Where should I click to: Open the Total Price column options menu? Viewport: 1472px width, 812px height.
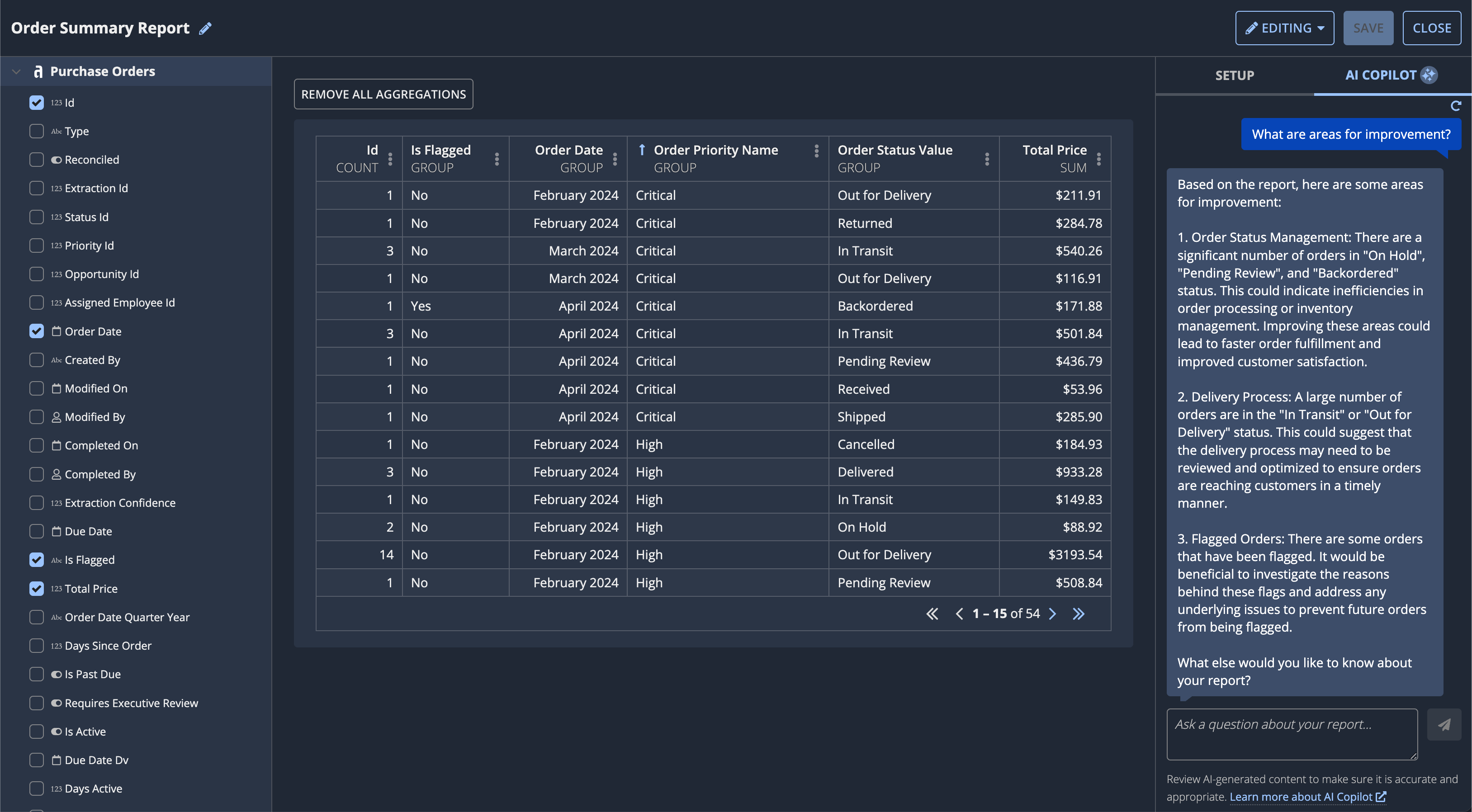coord(1099,159)
